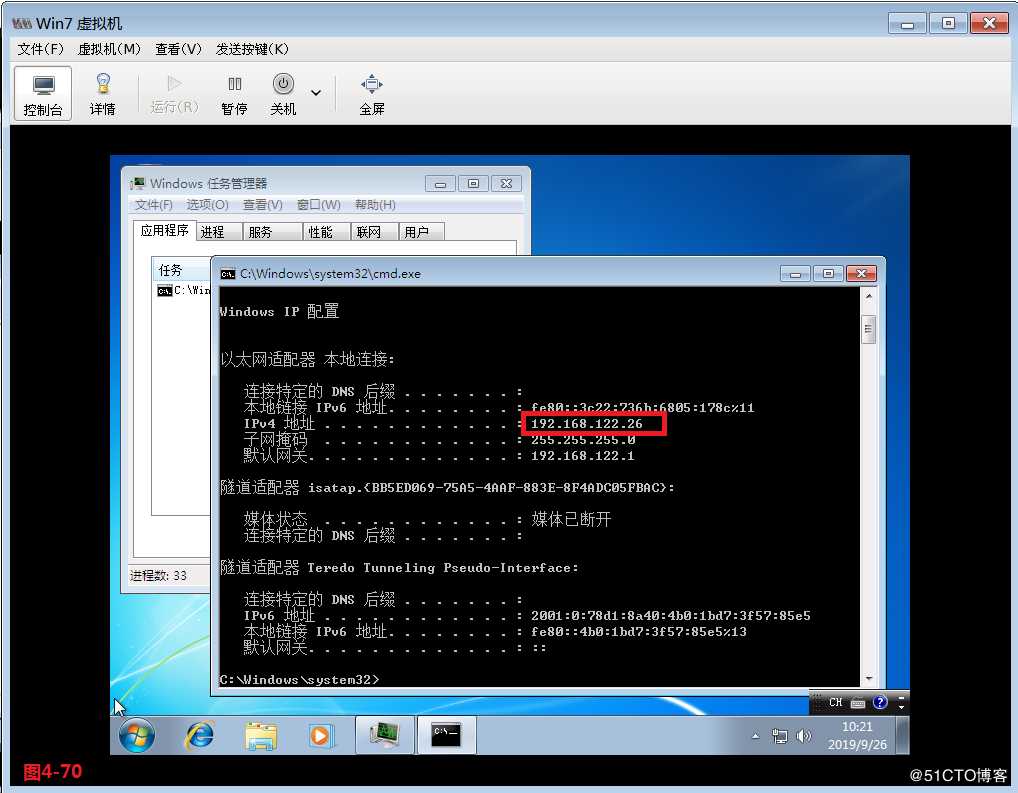Viewport: 1018px width, 793px height.
Task: Click the greyed 运行(R) run button
Action: coord(174,94)
